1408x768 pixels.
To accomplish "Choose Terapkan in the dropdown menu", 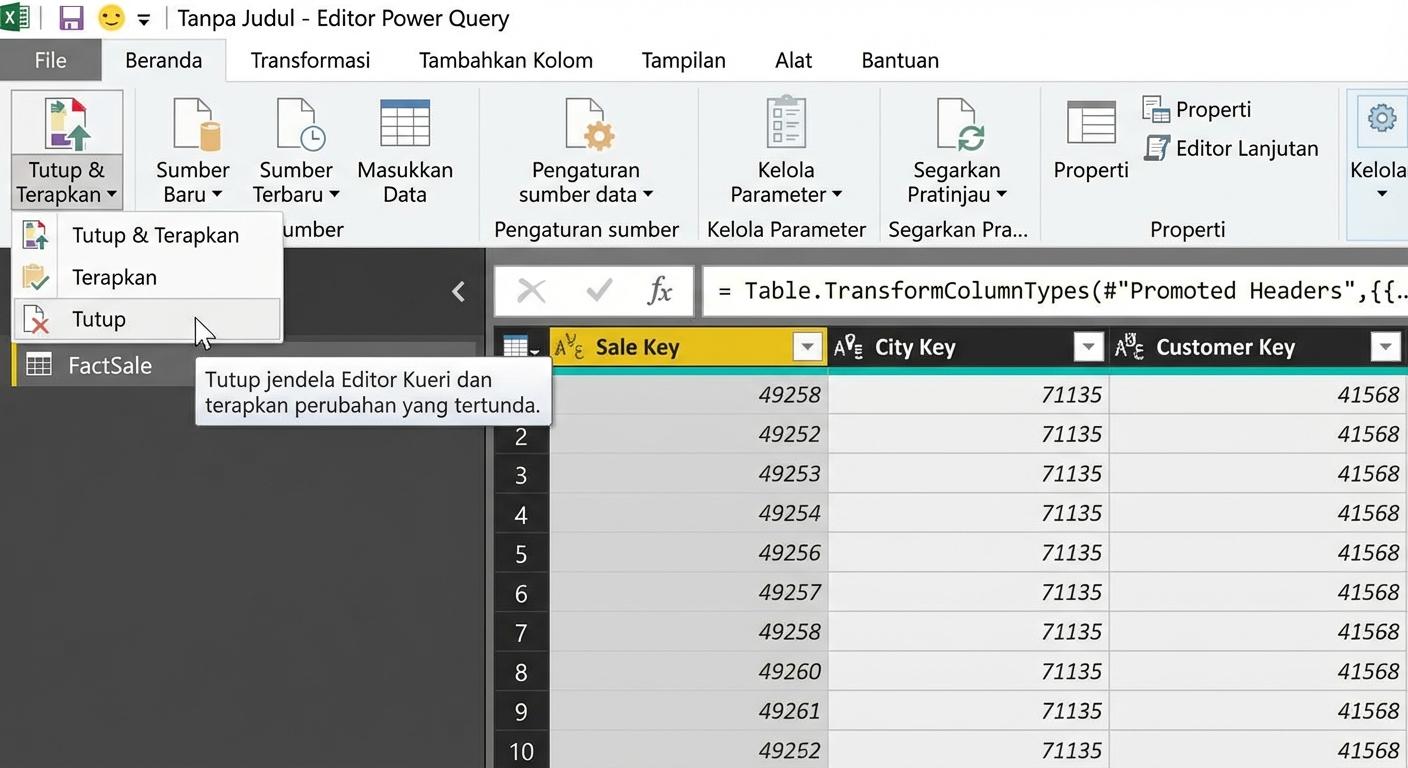I will [114, 277].
